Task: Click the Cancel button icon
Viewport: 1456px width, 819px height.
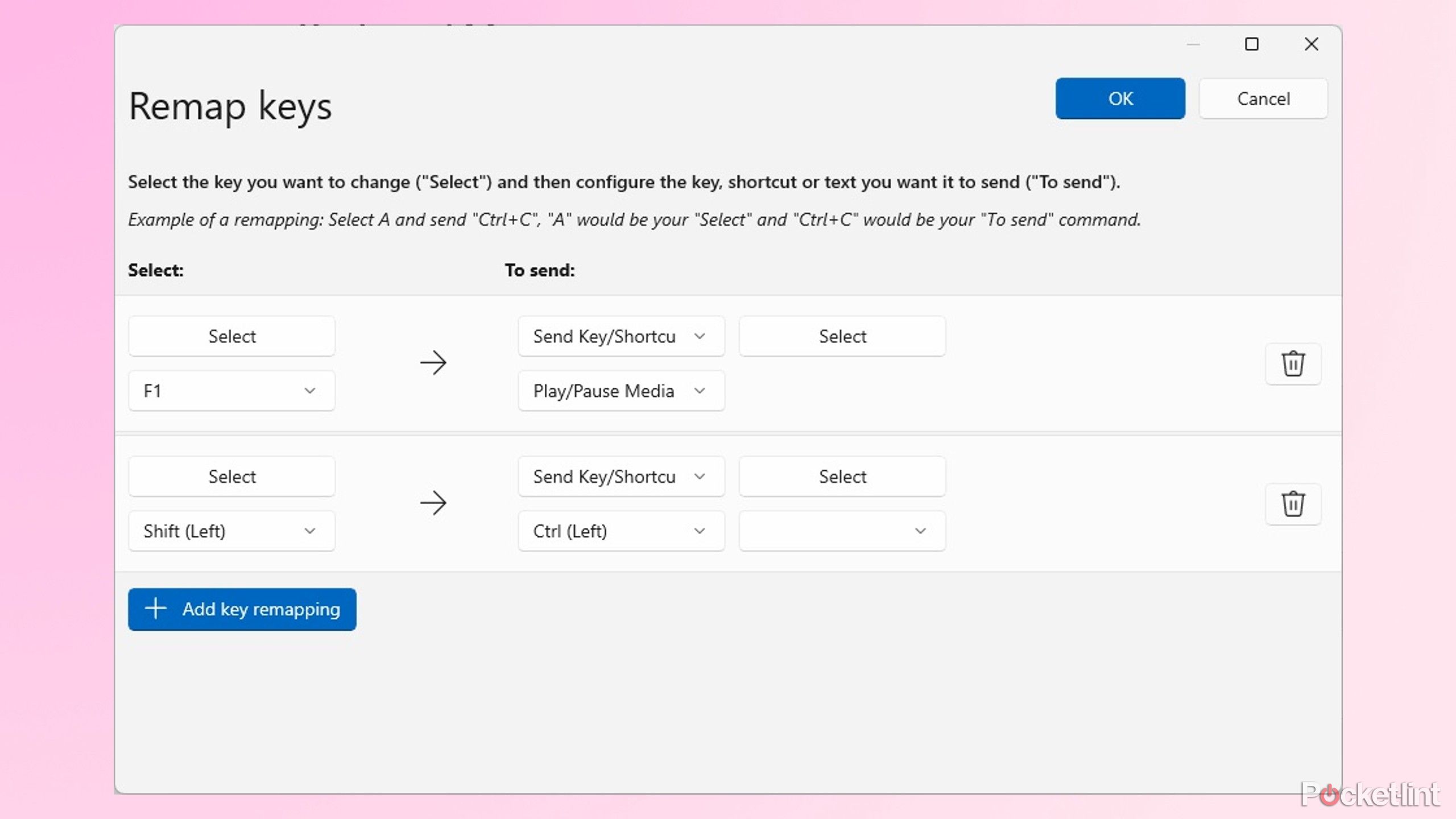Action: tap(1263, 98)
